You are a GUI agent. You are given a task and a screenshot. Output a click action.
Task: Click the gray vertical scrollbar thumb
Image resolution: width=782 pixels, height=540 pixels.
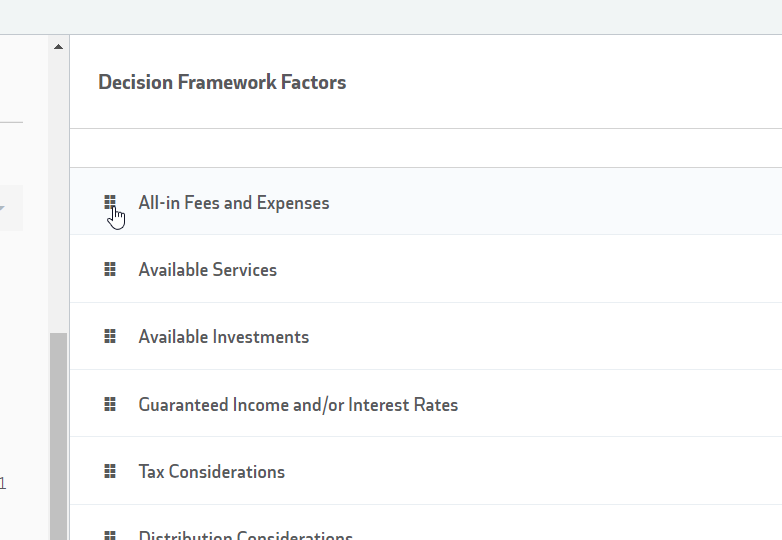(x=58, y=435)
